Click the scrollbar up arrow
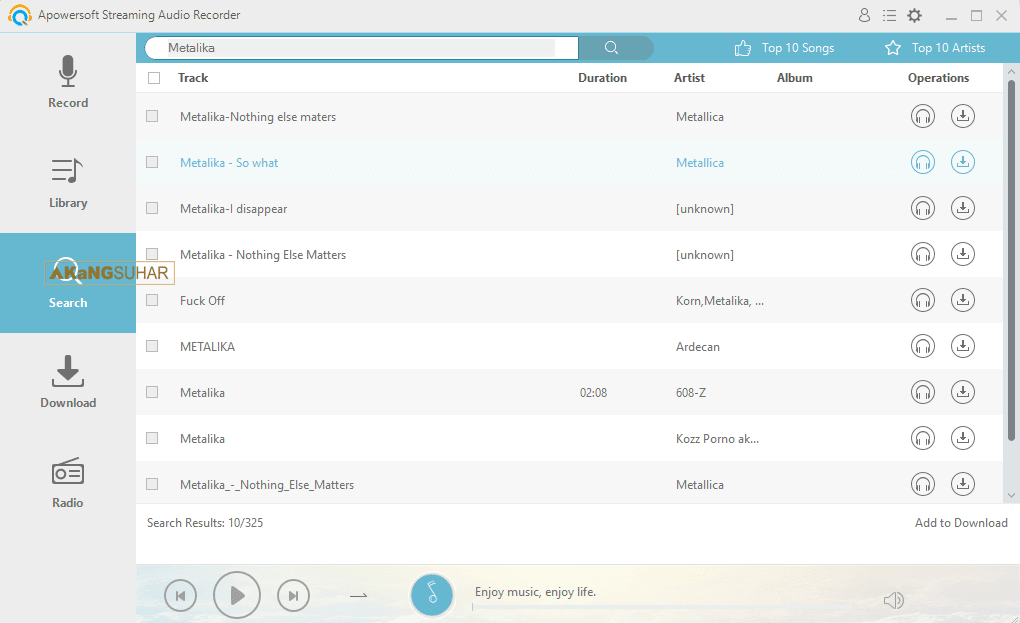Viewport: 1020px width, 623px height. [x=1011, y=71]
